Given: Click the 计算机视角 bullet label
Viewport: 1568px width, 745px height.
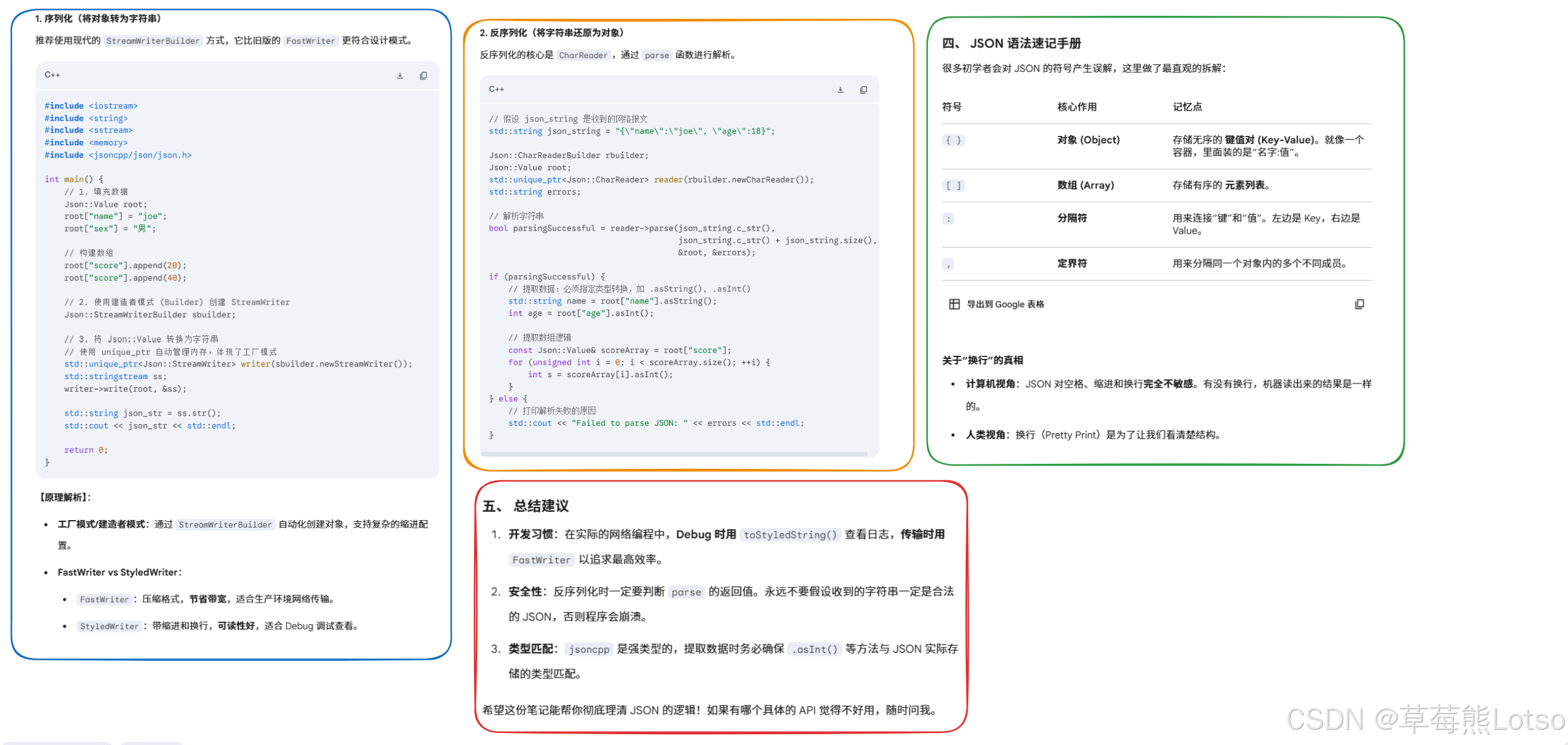Looking at the screenshot, I should 990,384.
